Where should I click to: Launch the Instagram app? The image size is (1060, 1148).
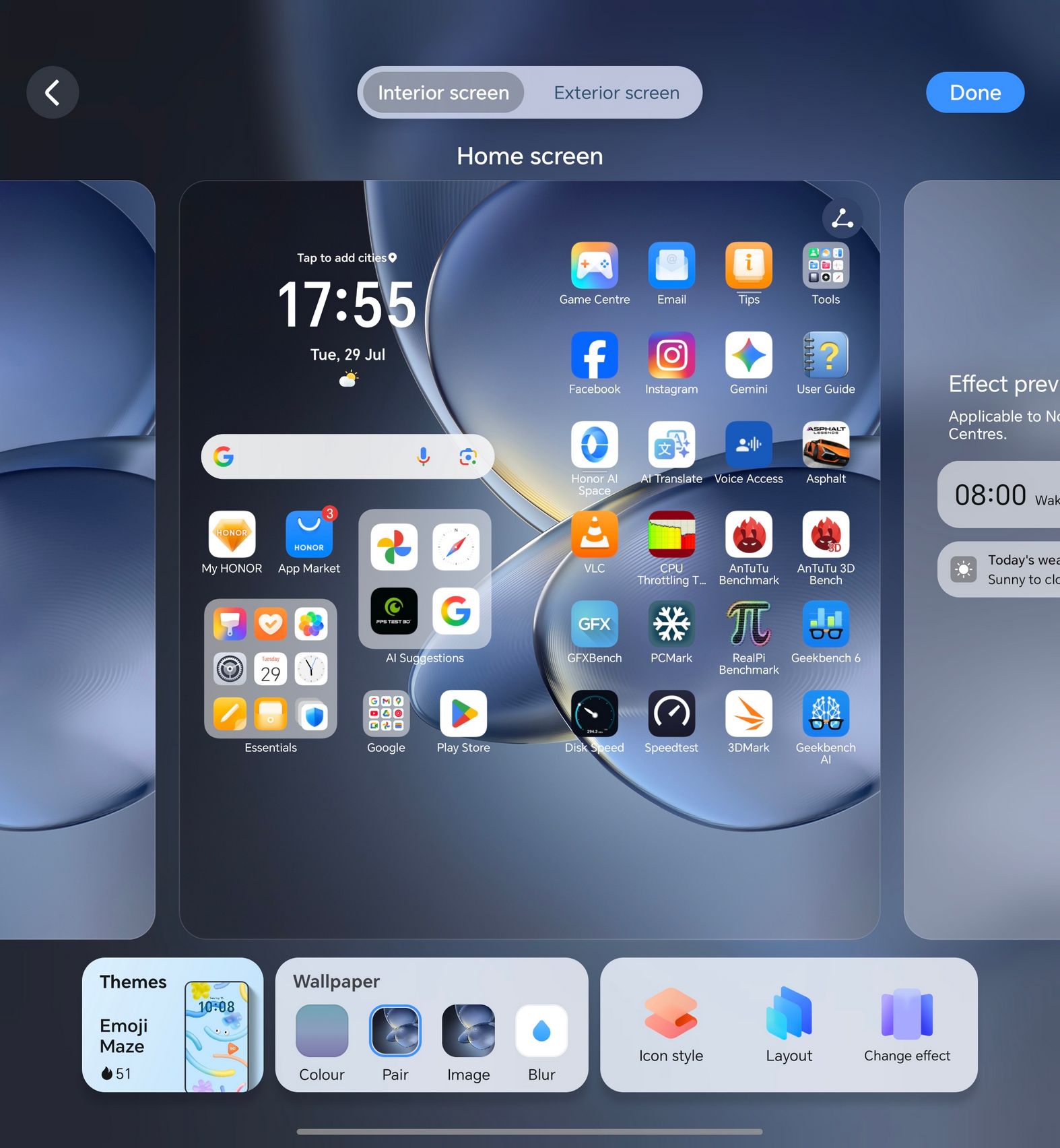pos(671,355)
